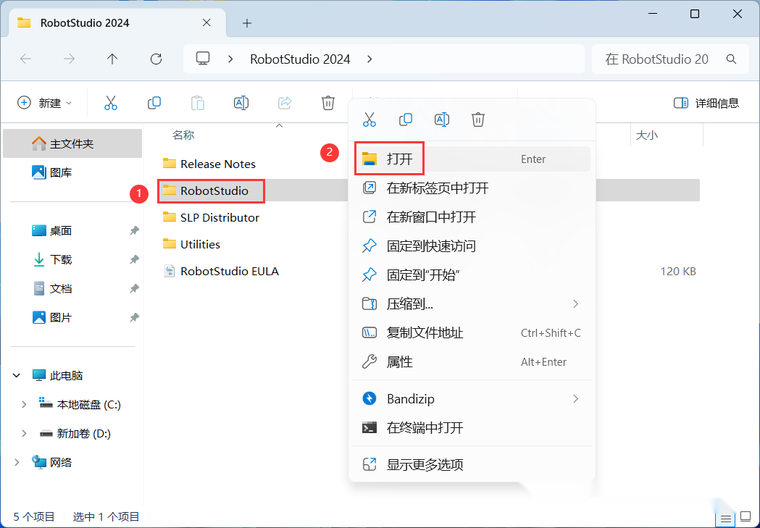Switch to details list view icon in the status bar

pyautogui.click(x=726, y=518)
